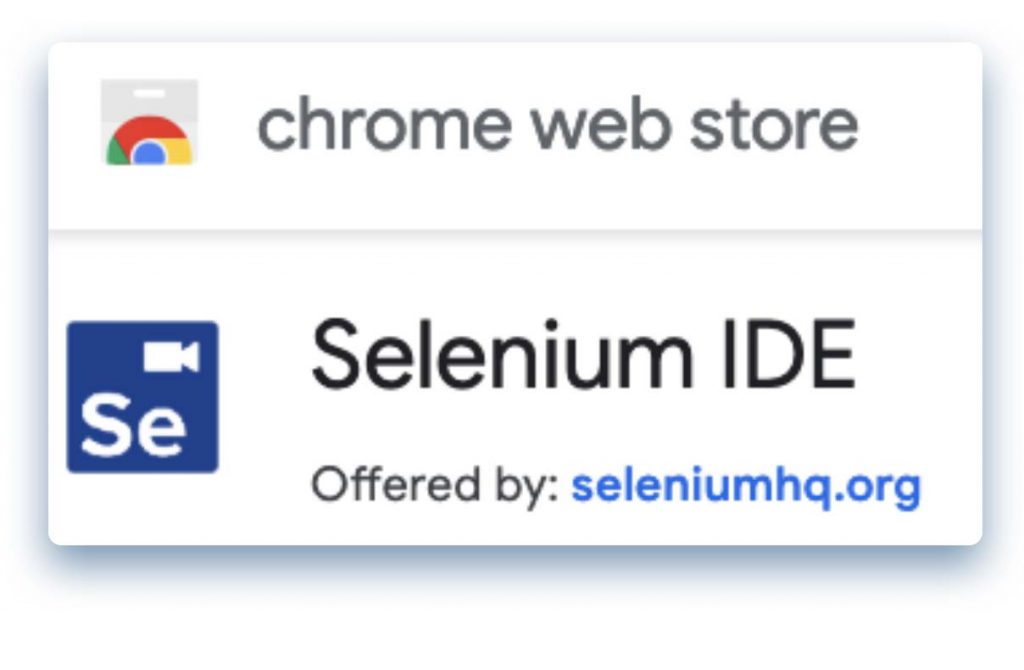Click empty header area right of "store"
Image resolution: width=1024 pixels, height=670 pixels.
tap(920, 124)
